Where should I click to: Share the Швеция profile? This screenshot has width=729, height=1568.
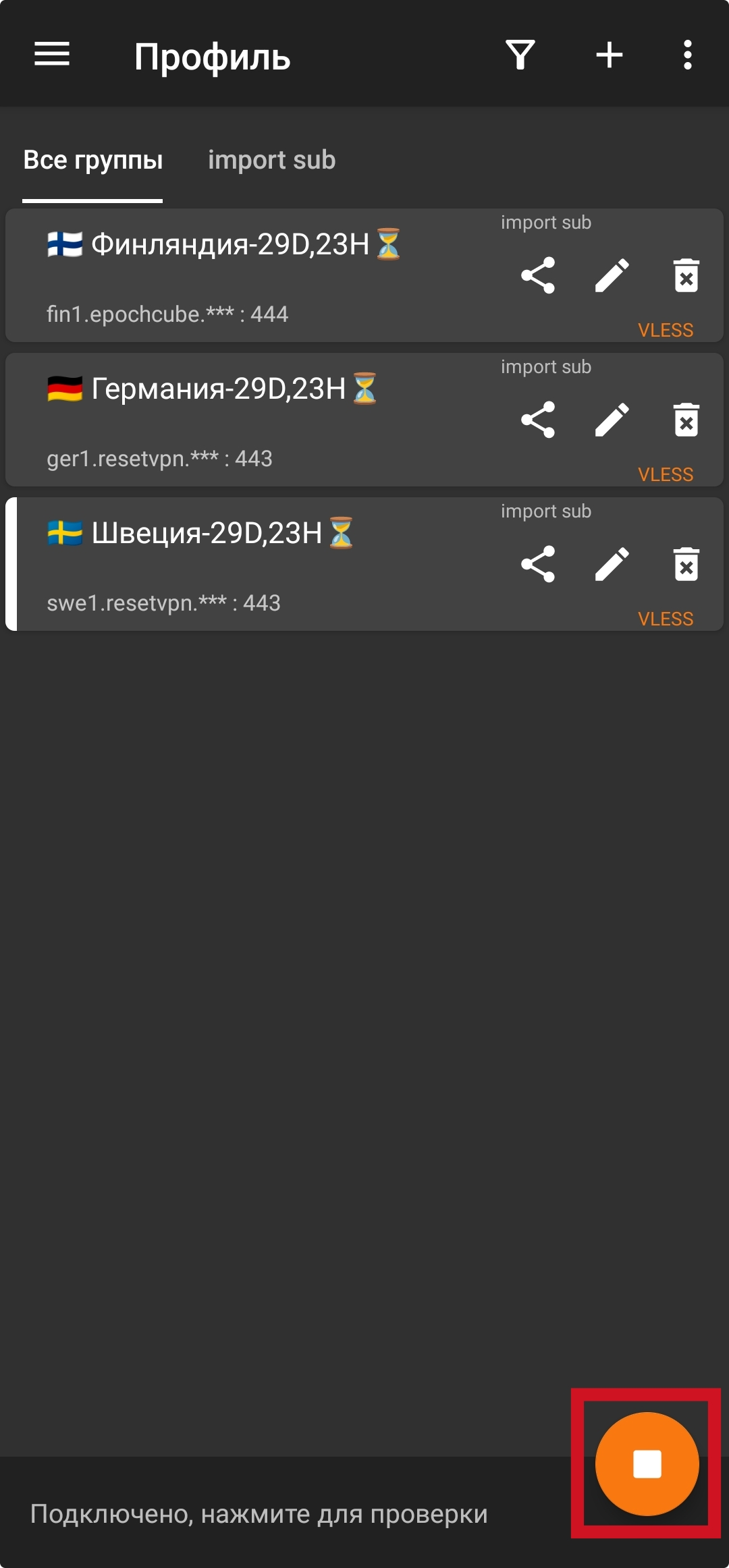pyautogui.click(x=538, y=564)
